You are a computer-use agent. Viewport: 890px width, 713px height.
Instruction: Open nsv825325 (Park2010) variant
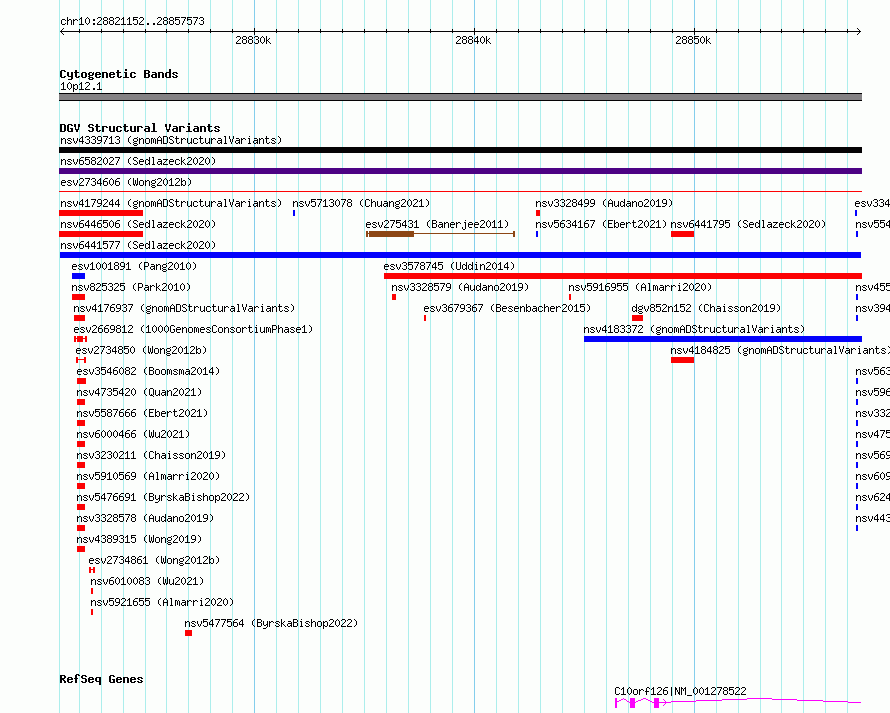[x=131, y=287]
